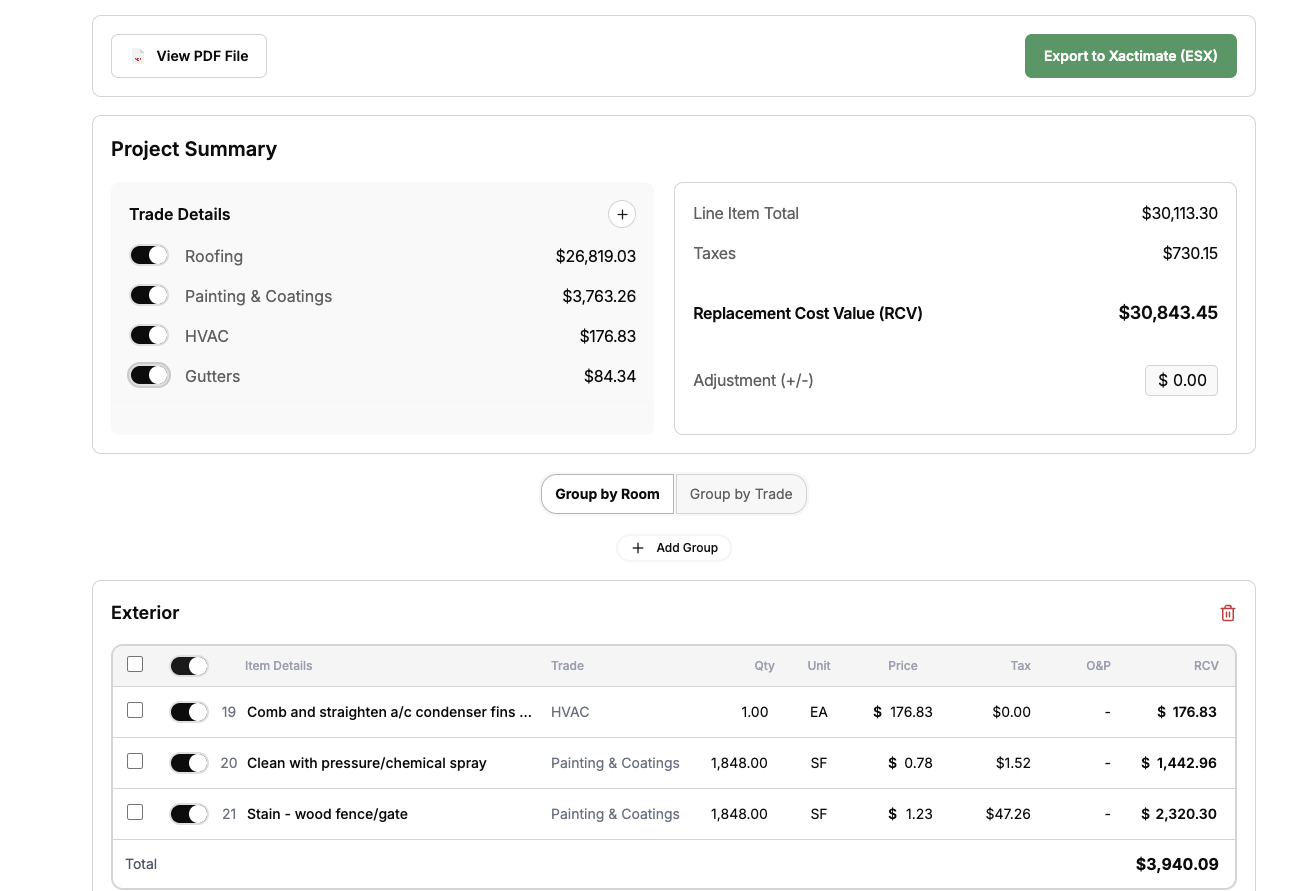Turn off the HVAC trade toggle
The height and width of the screenshot is (891, 1300).
149,336
